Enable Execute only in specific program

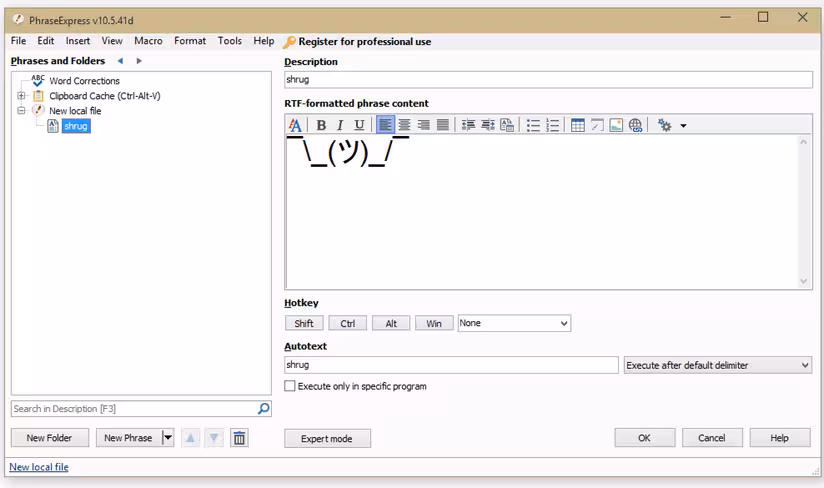(x=290, y=386)
